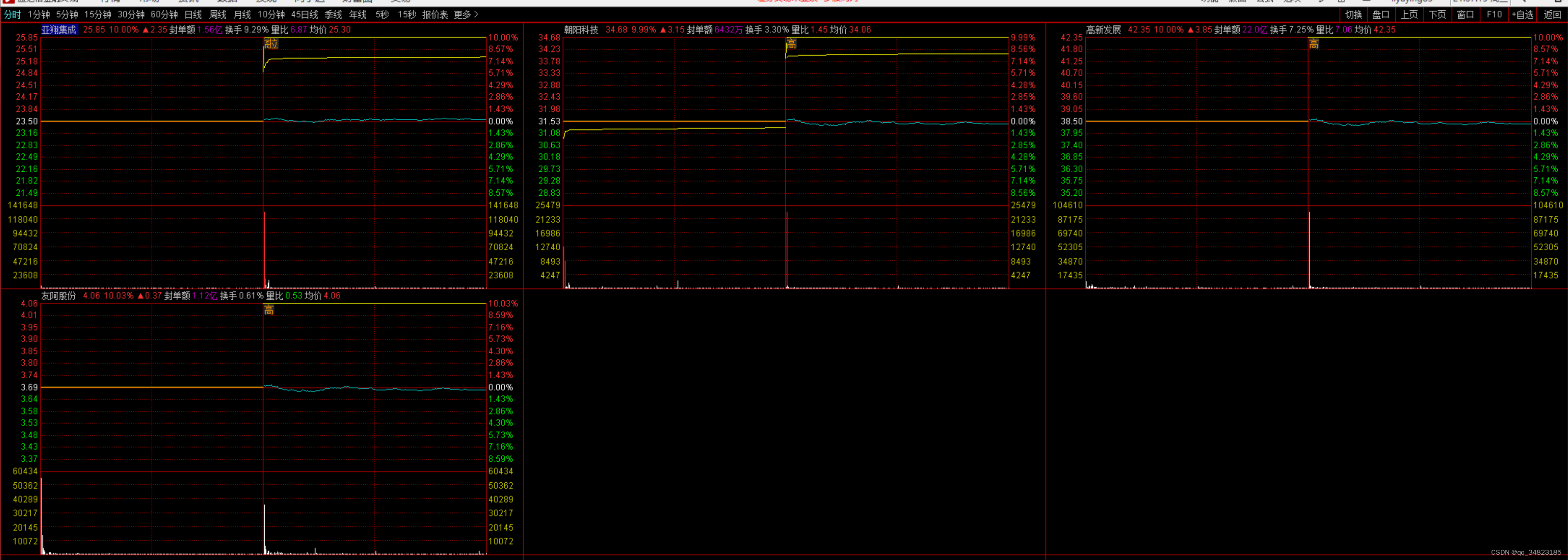
Task: Select the 日线 period tab
Action: [193, 14]
